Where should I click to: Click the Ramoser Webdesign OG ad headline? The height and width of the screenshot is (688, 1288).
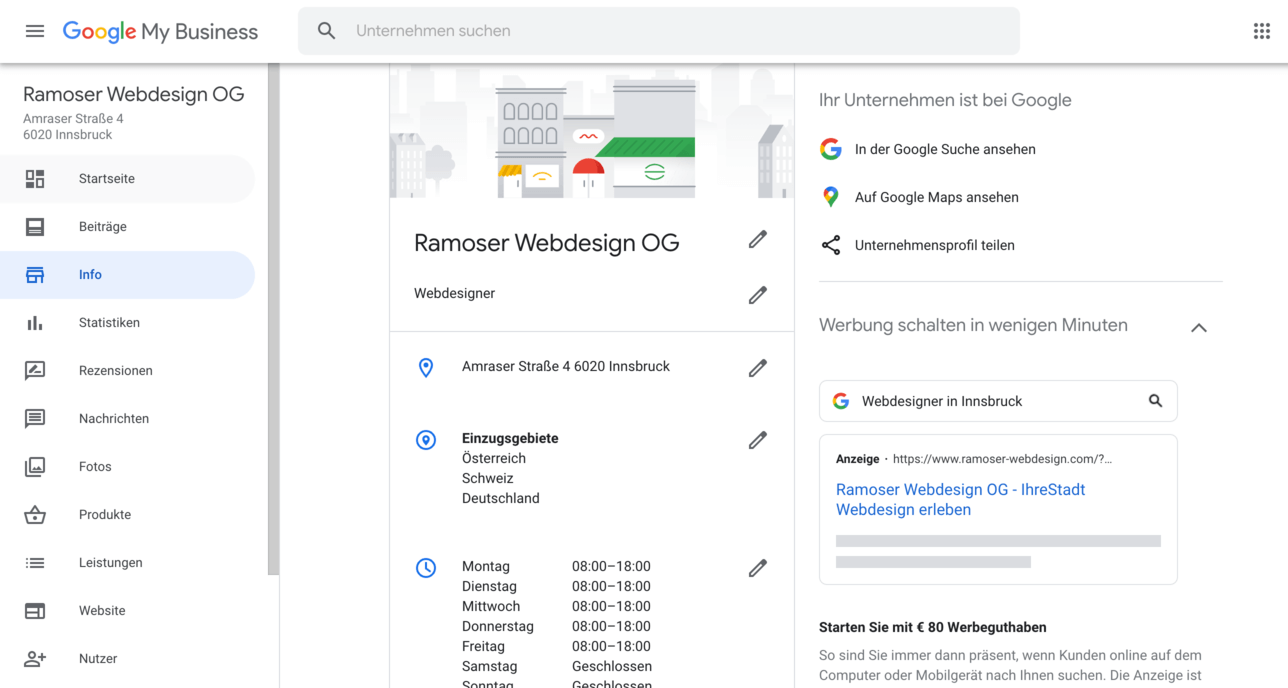(x=960, y=499)
